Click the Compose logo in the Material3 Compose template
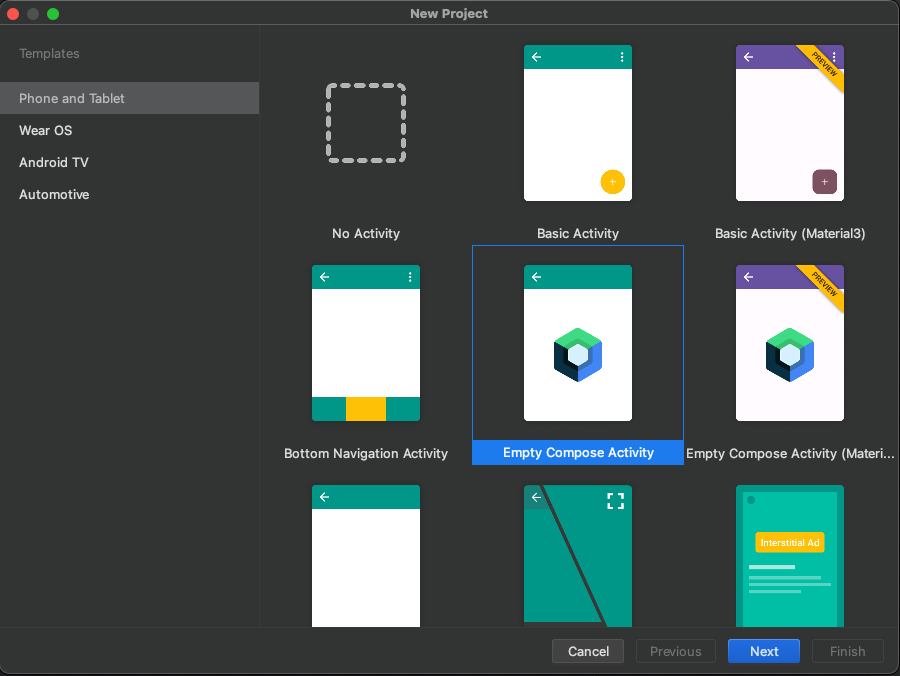Screen dimensions: 900x676 pyautogui.click(x=790, y=355)
